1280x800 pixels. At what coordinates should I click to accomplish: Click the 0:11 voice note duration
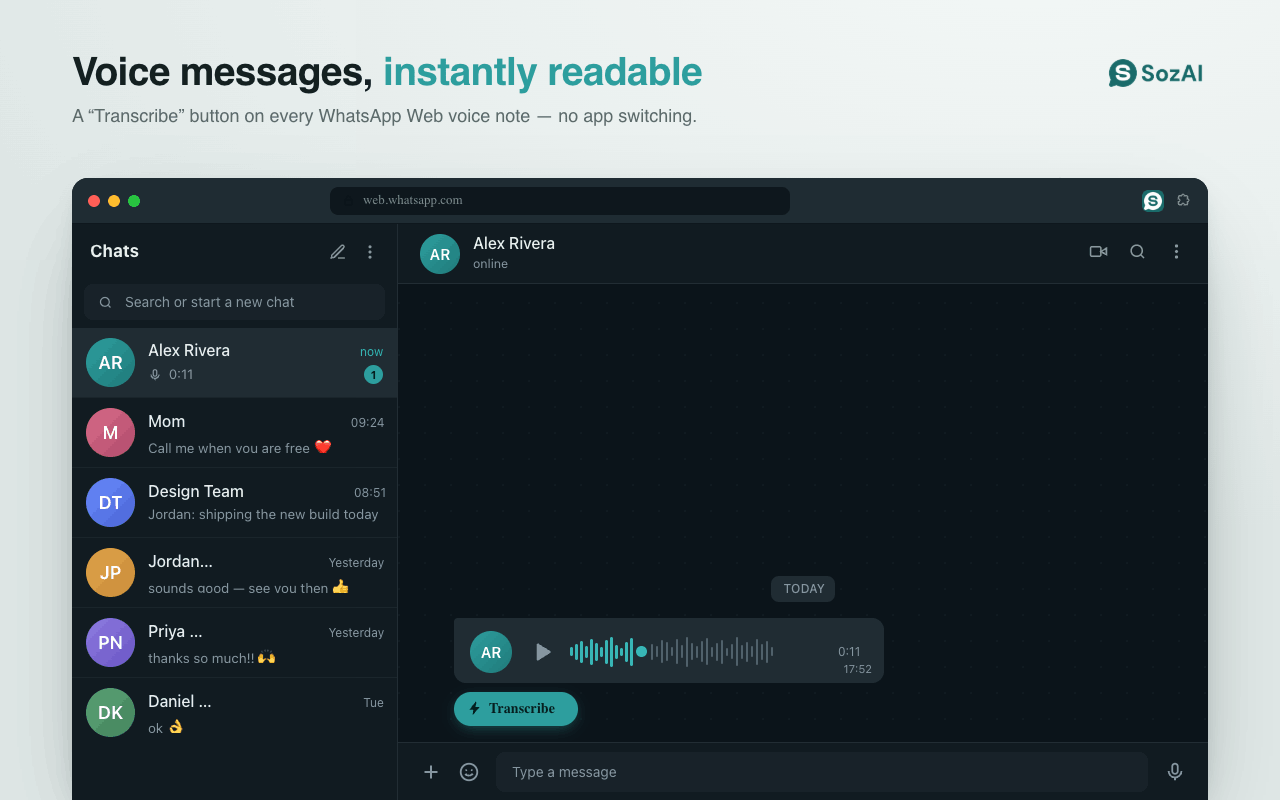click(x=849, y=652)
